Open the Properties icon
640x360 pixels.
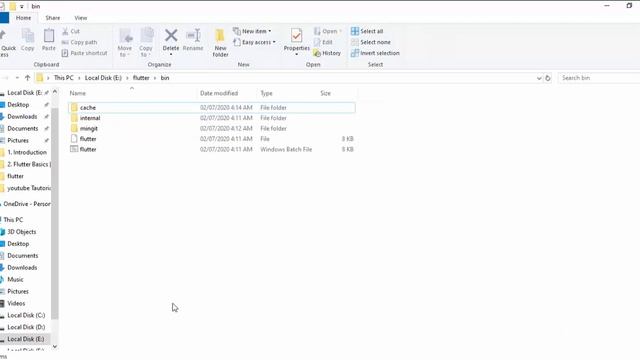[297, 36]
